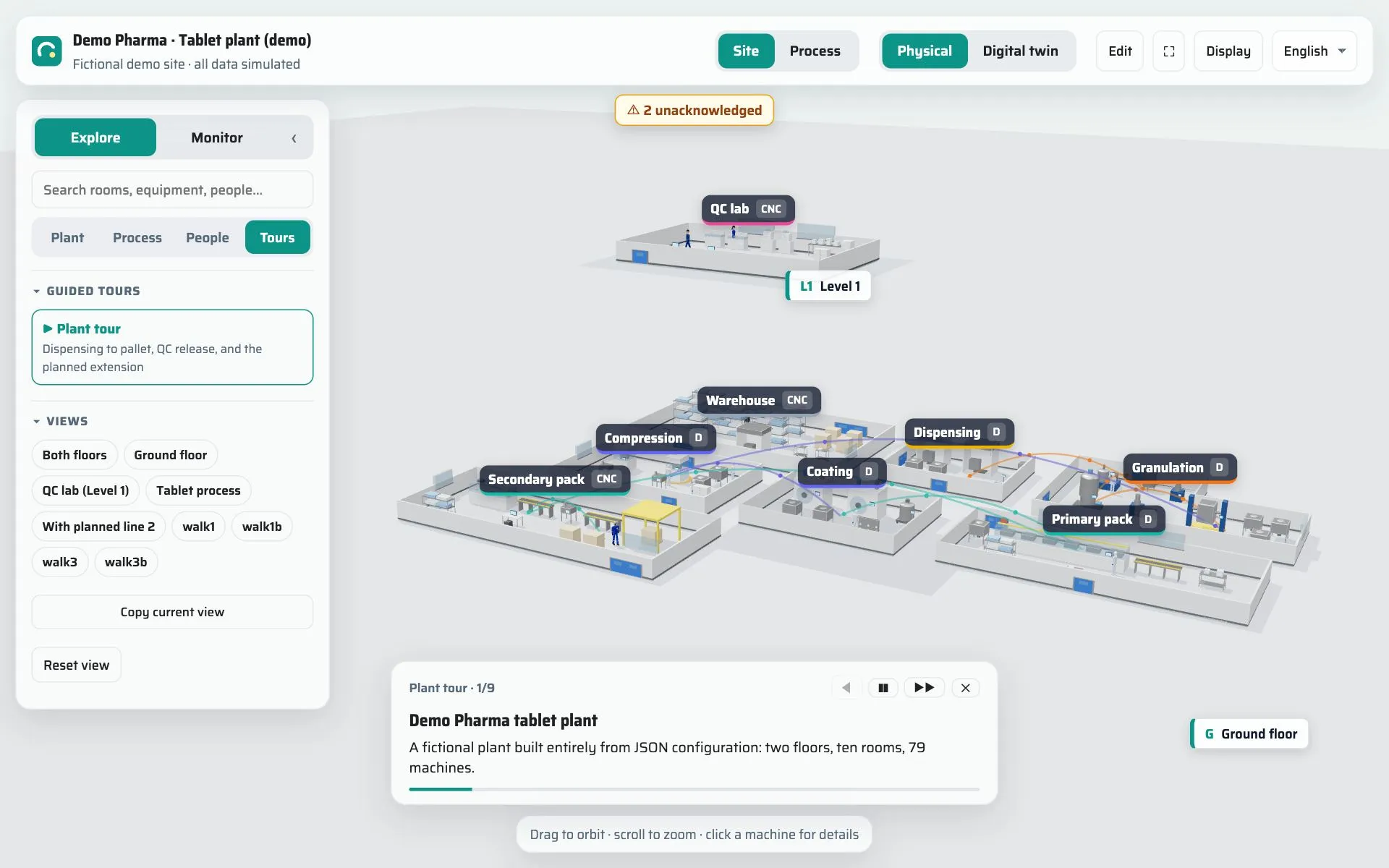Collapse the side panel with the chevron
1389x868 pixels.
294,138
